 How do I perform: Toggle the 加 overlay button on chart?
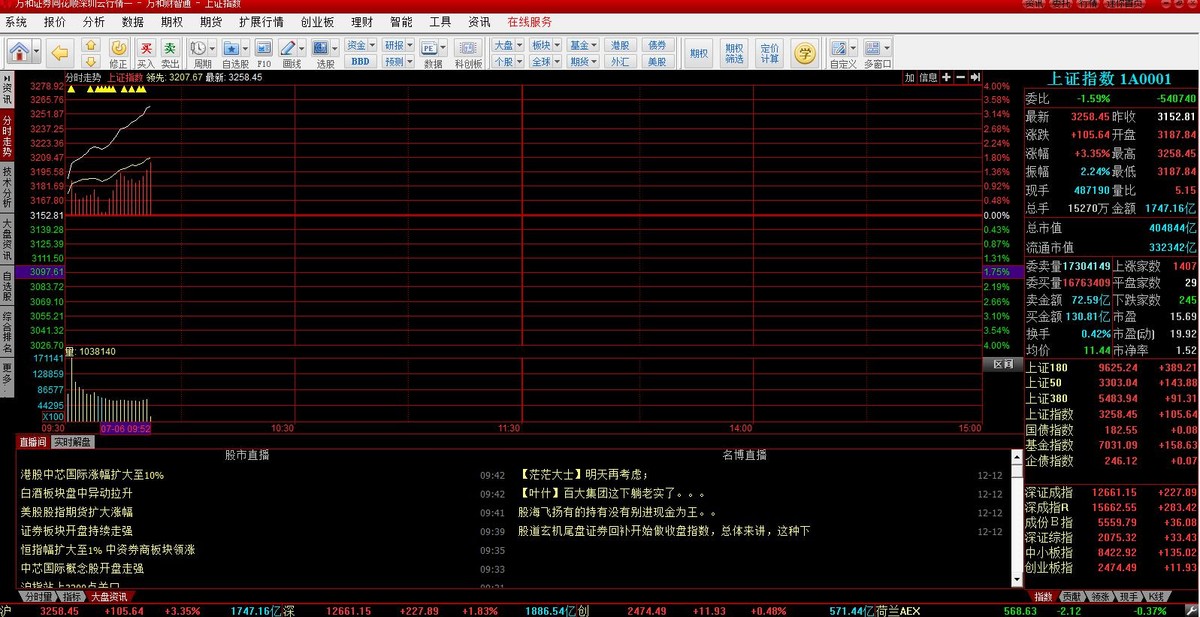click(910, 77)
